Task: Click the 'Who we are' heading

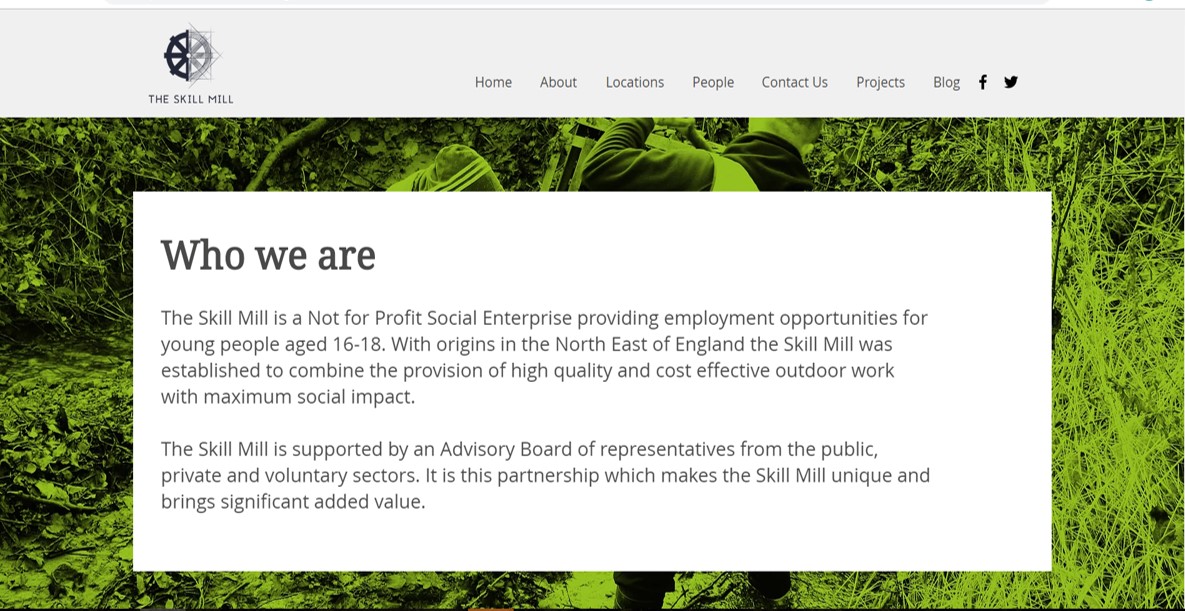Action: pos(268,255)
